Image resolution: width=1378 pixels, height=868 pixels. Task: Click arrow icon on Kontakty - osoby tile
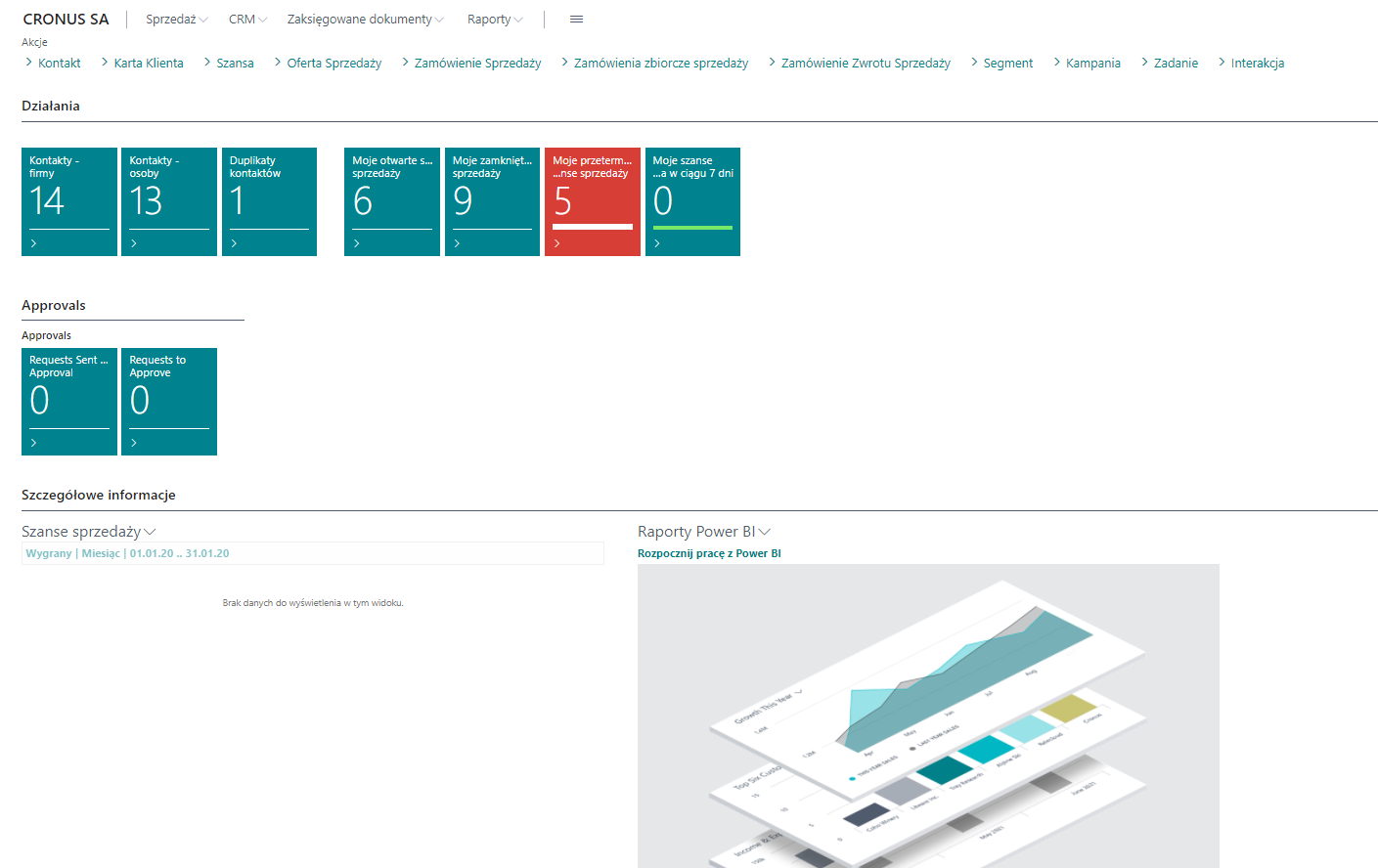coord(134,243)
